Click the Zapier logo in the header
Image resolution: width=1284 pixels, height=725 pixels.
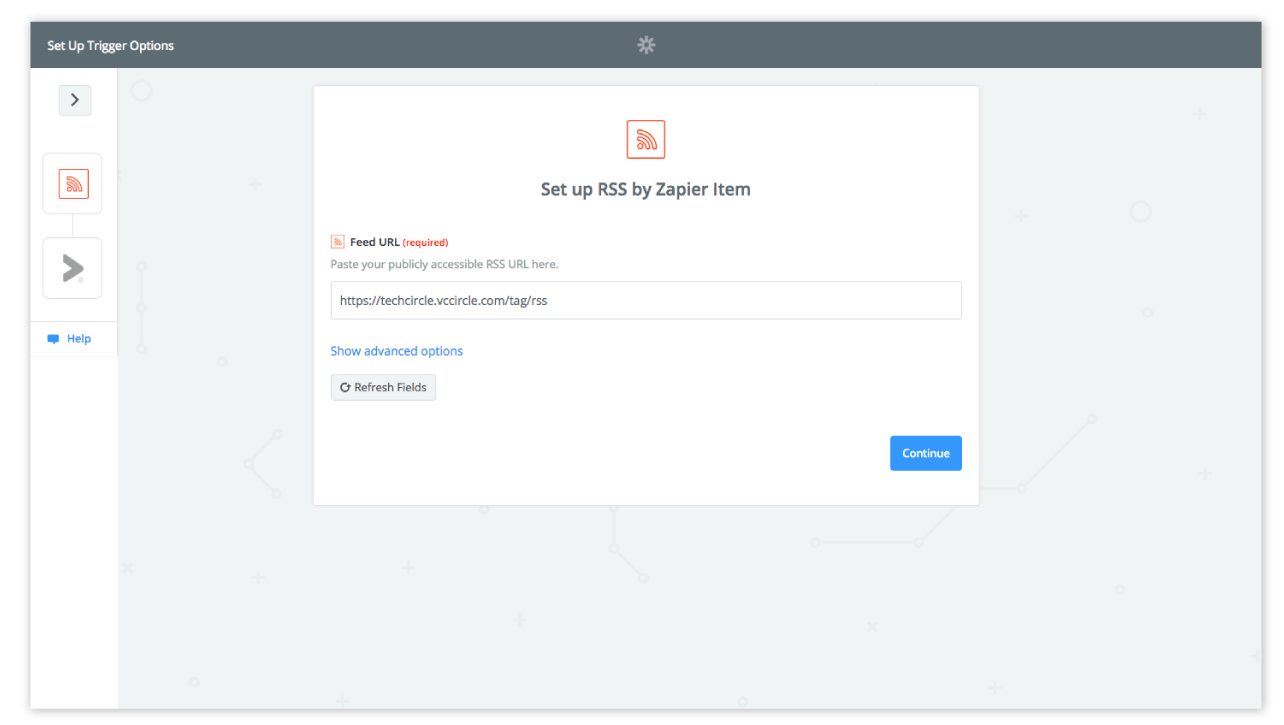click(x=646, y=45)
